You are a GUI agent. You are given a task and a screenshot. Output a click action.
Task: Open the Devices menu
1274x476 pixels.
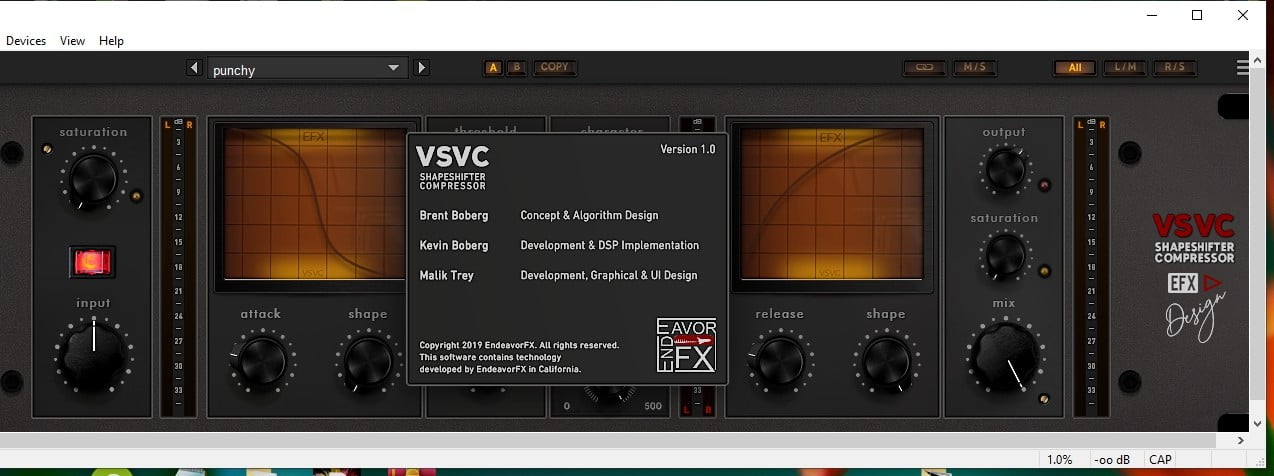point(26,41)
